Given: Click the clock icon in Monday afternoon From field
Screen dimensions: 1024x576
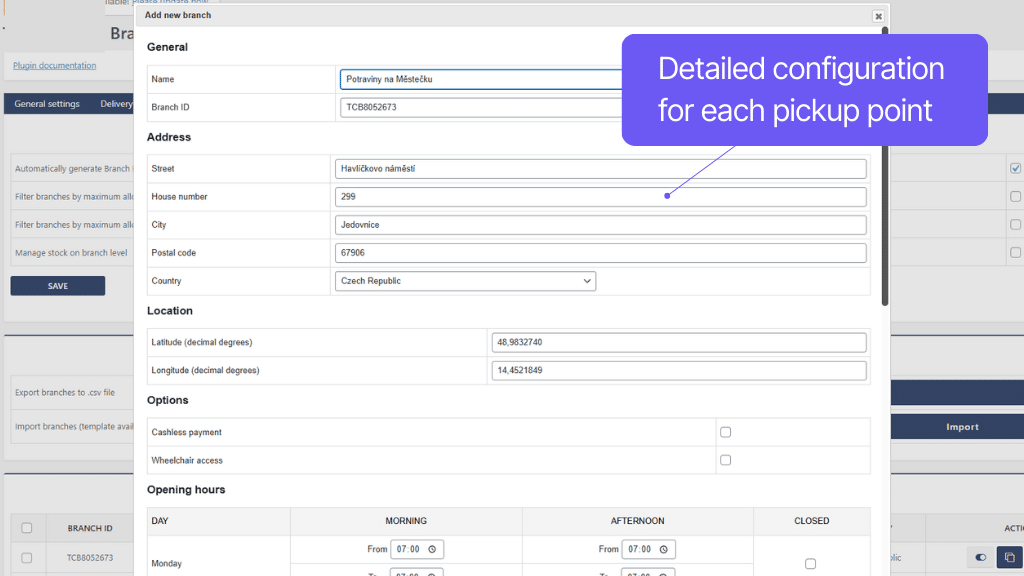Looking at the screenshot, I should 664,550.
